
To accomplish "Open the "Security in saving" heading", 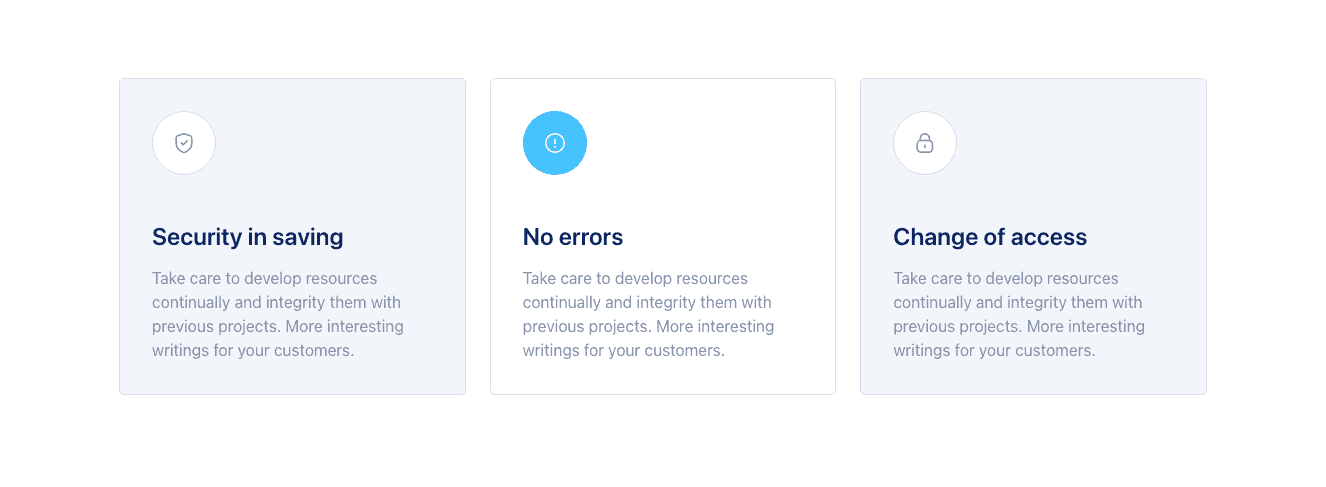I will pos(247,237).
